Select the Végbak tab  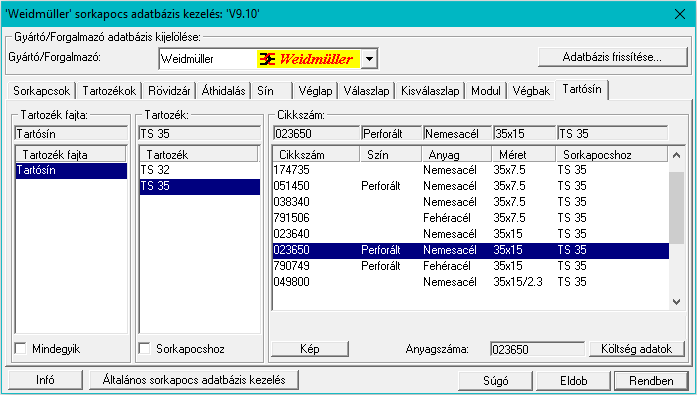(x=531, y=91)
